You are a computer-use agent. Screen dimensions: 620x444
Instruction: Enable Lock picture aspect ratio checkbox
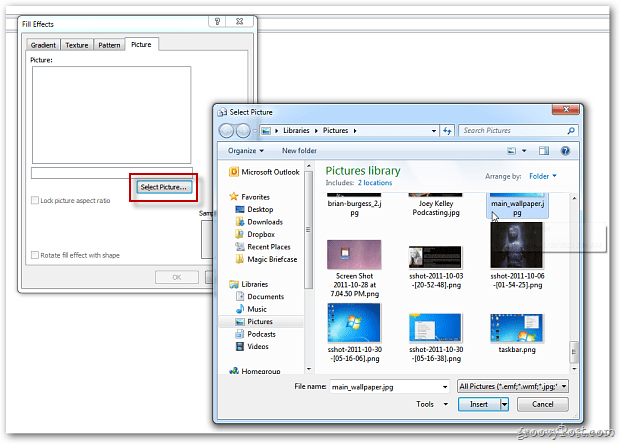tap(35, 200)
